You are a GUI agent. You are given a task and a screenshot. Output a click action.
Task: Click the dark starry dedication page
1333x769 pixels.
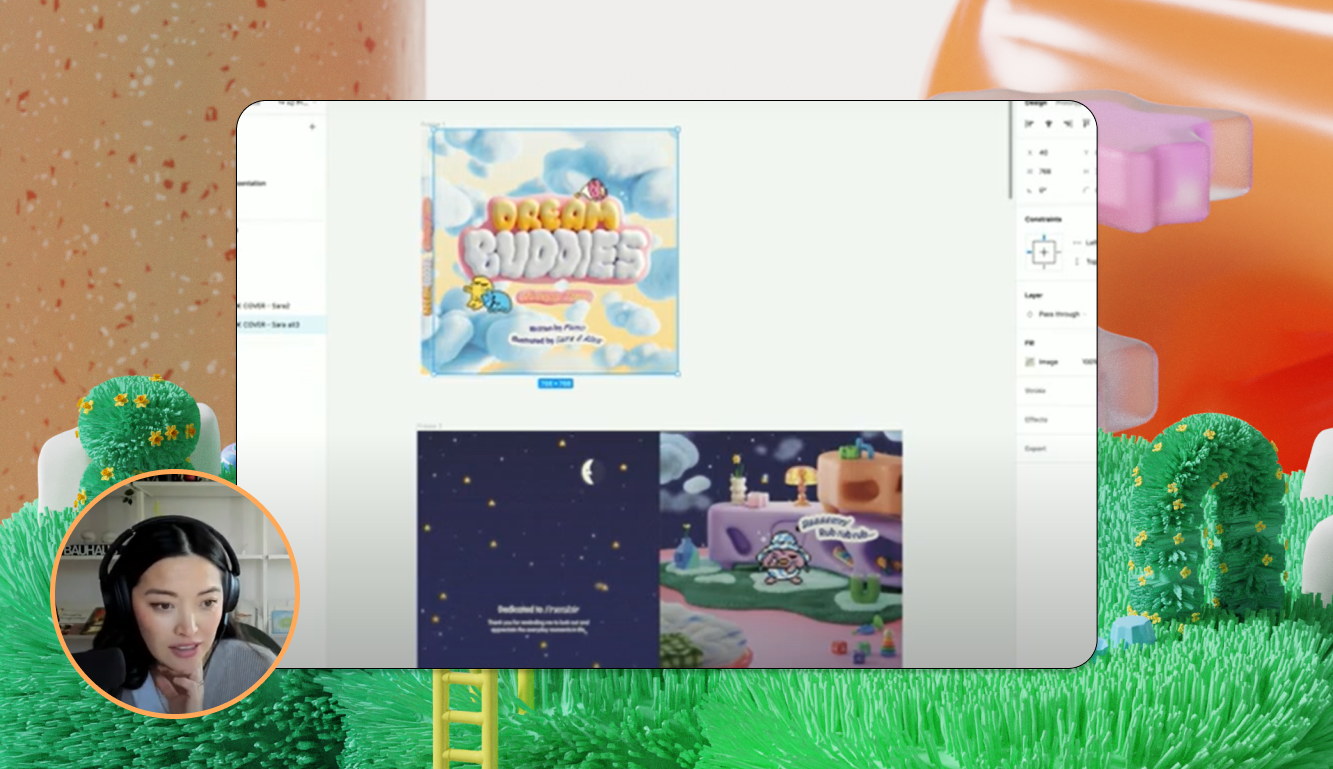538,549
